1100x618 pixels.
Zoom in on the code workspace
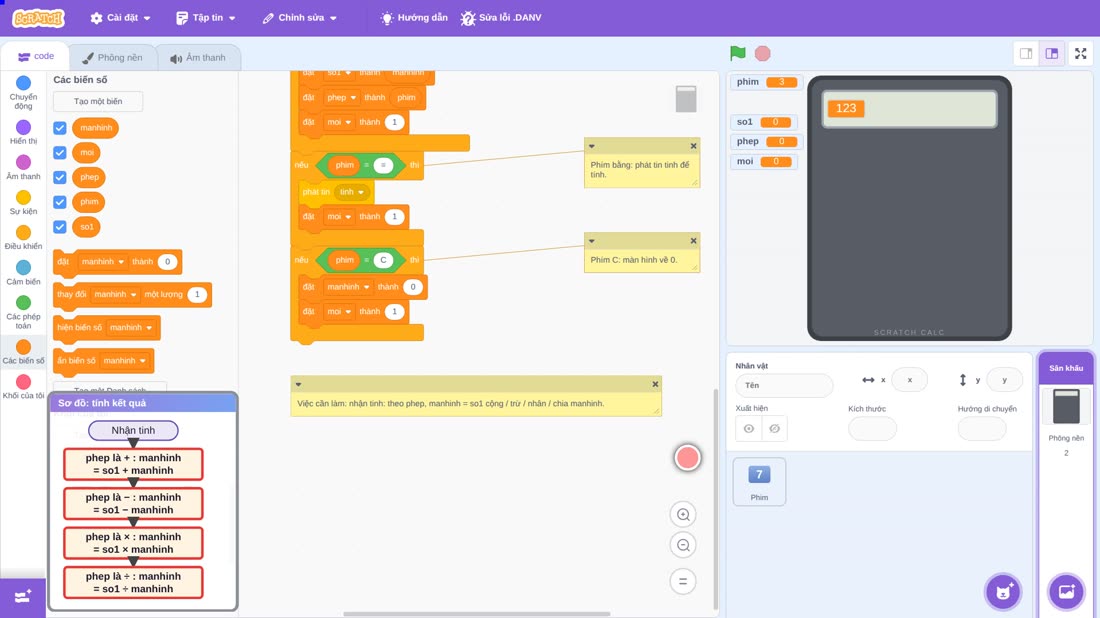tap(683, 514)
